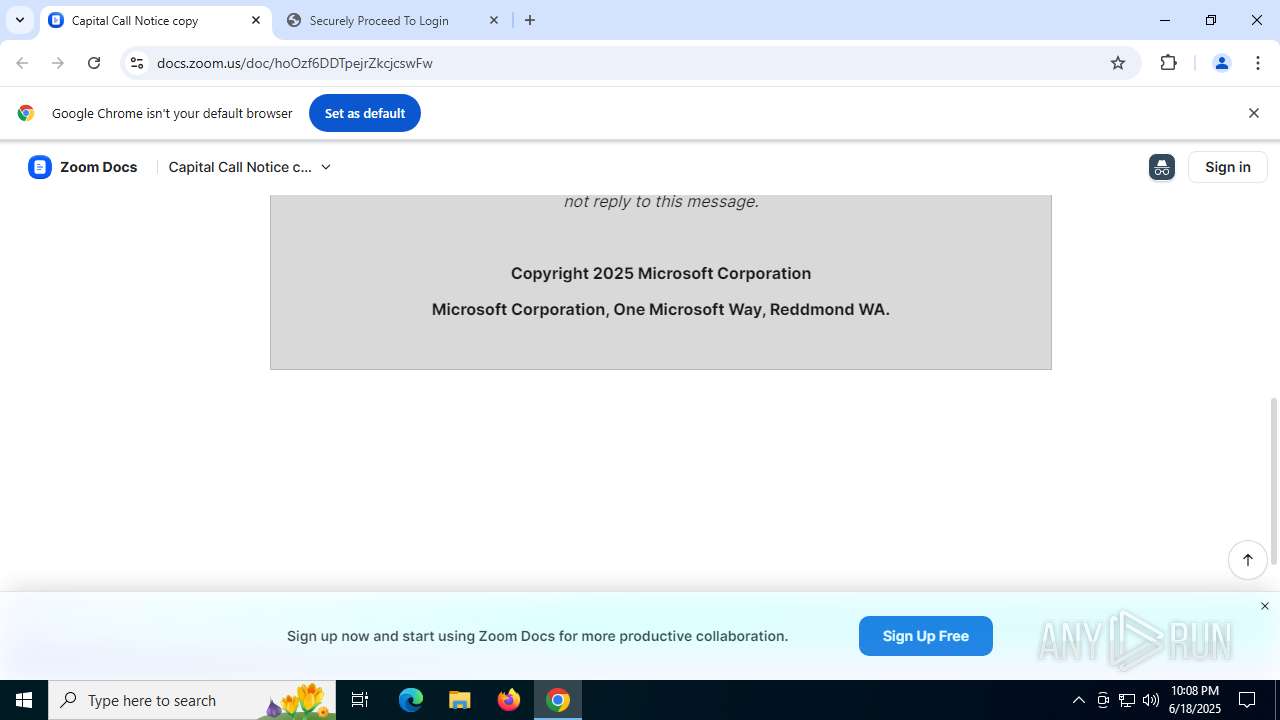Close the Capital Call Notice copy tab

pos(256,20)
